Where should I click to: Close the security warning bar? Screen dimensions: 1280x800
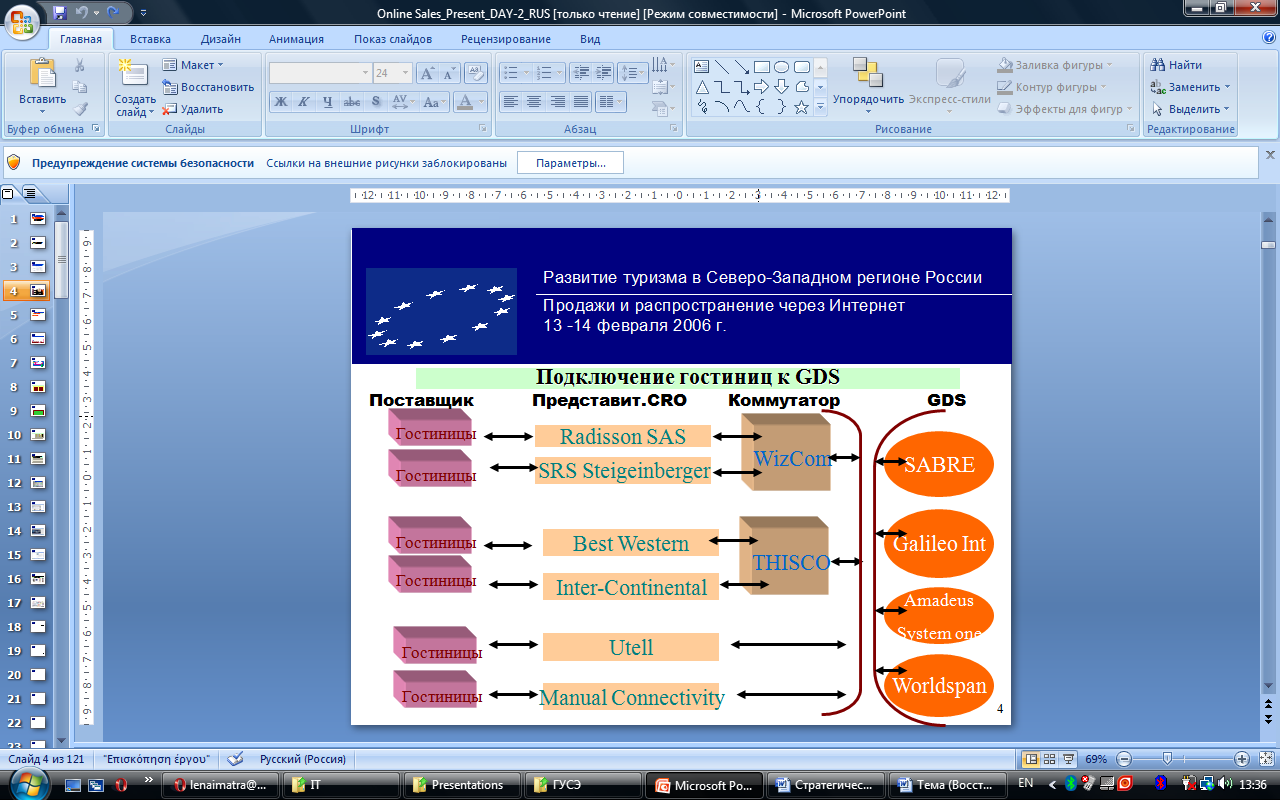pos(1270,155)
